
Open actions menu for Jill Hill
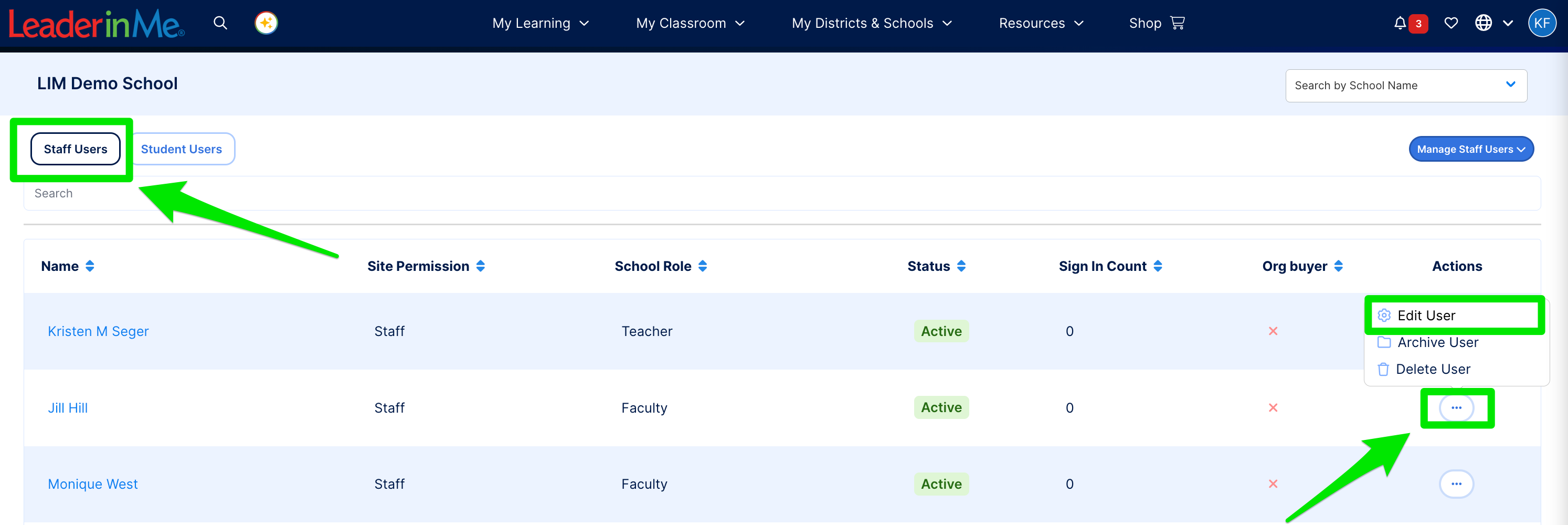tap(1456, 408)
